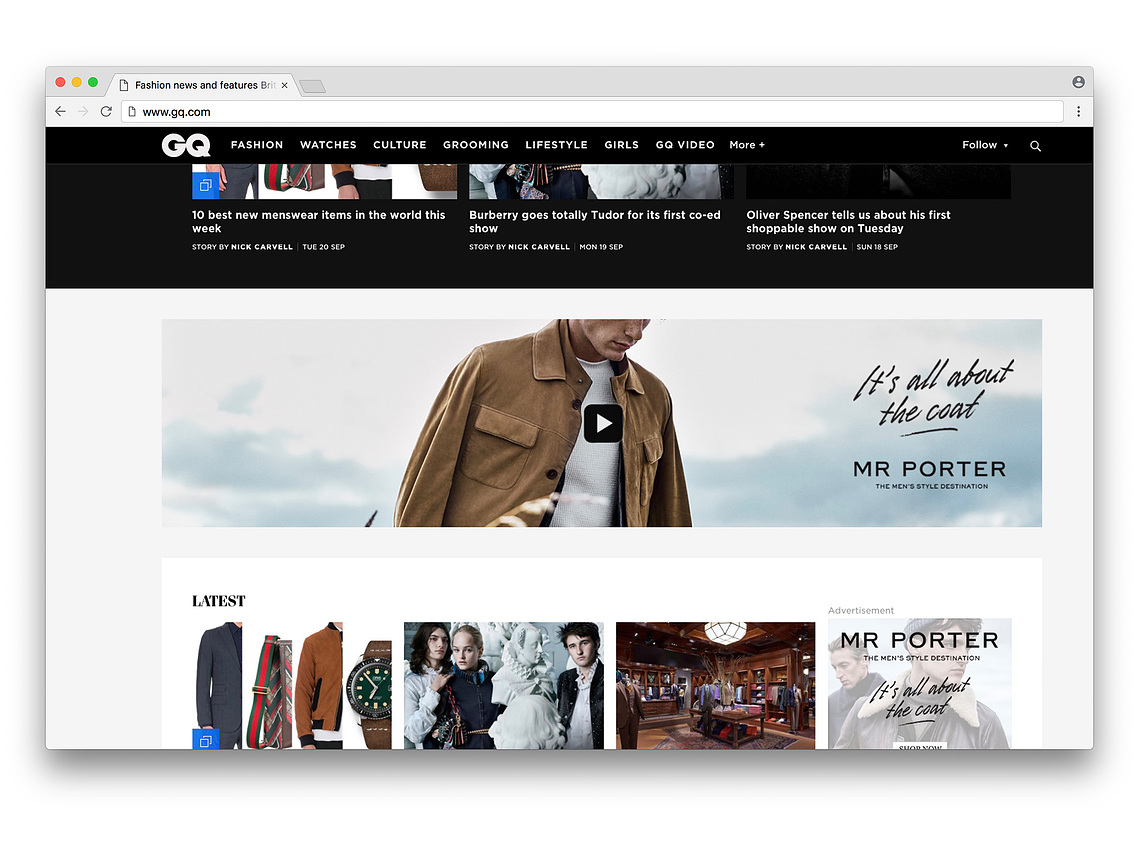Open a new browser tab

click(312, 86)
